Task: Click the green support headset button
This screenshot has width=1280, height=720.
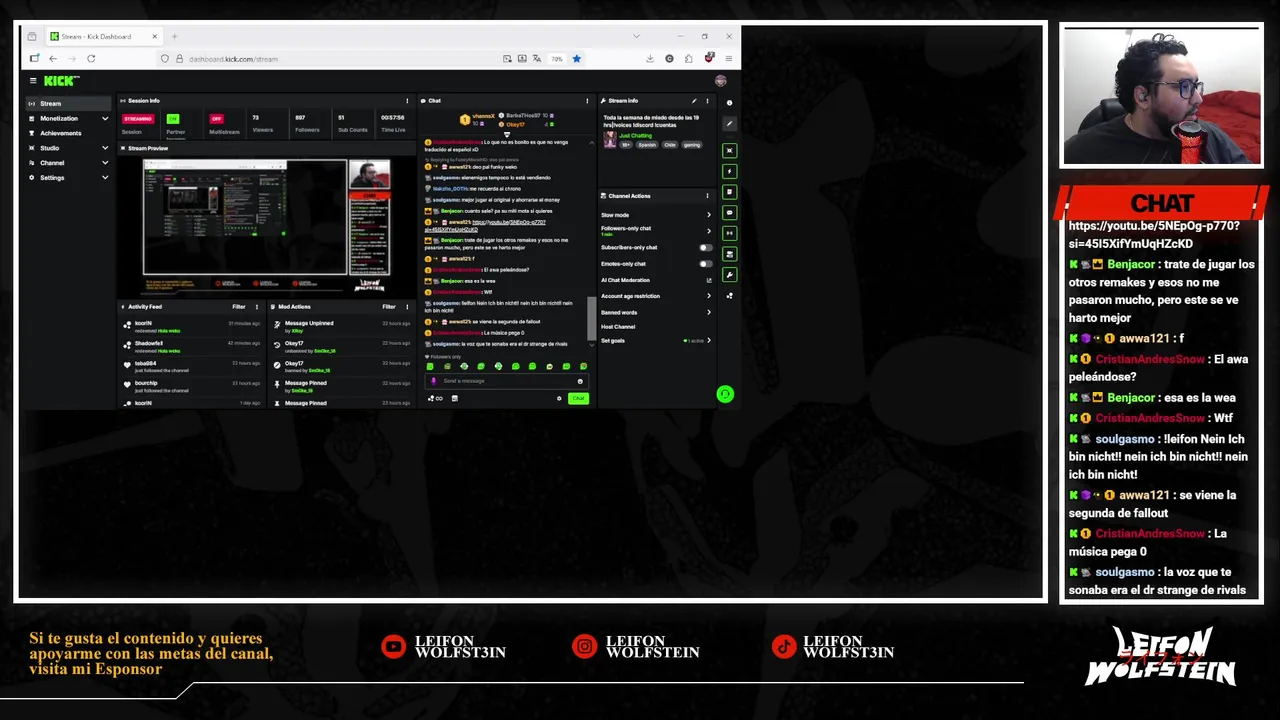Action: point(725,395)
